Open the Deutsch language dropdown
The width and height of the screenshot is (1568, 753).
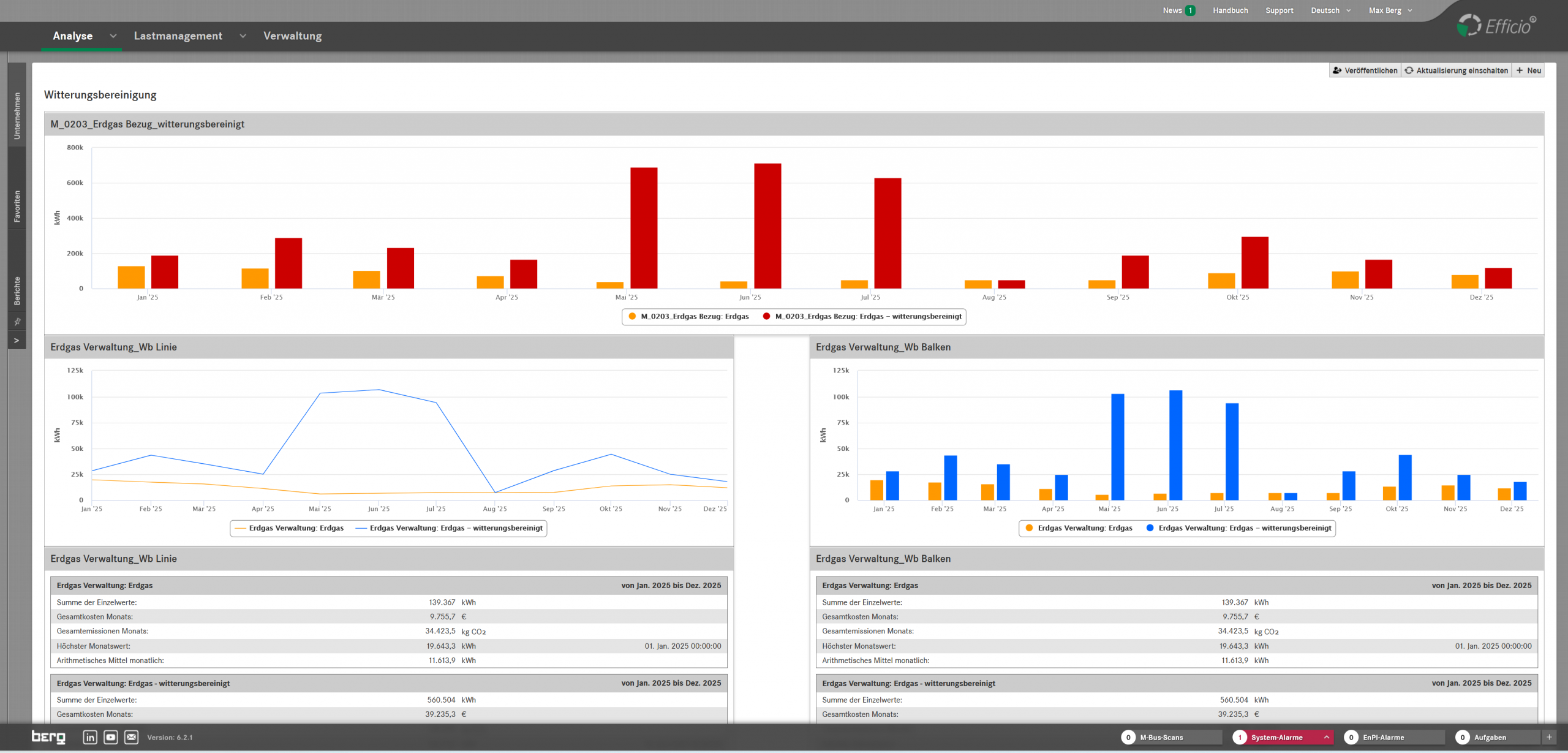point(1330,10)
